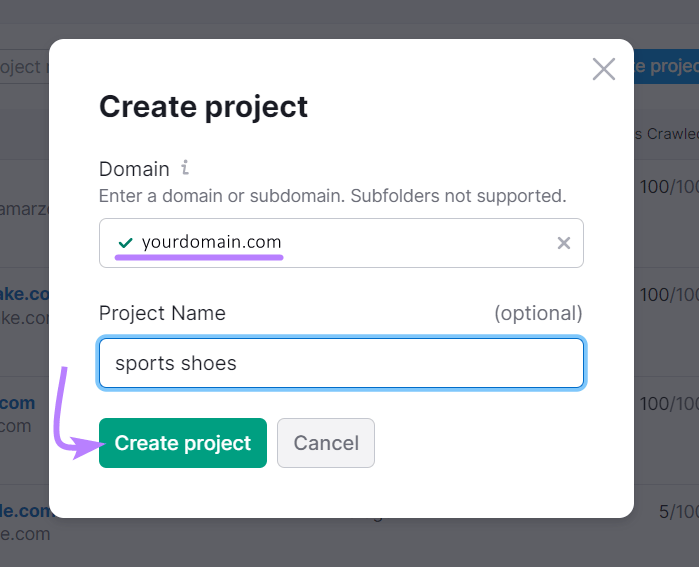Click the (optional) hint text
Viewport: 699px width, 567px height.
pyautogui.click(x=538, y=313)
